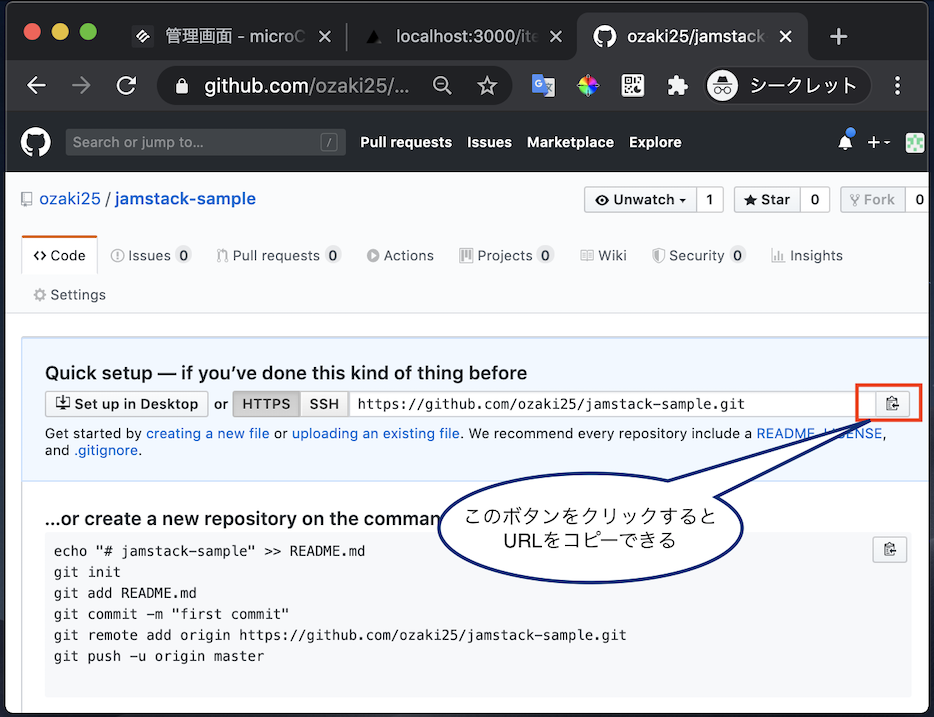Image resolution: width=934 pixels, height=717 pixels.
Task: Open the plus create-new dropdown
Action: click(x=879, y=142)
